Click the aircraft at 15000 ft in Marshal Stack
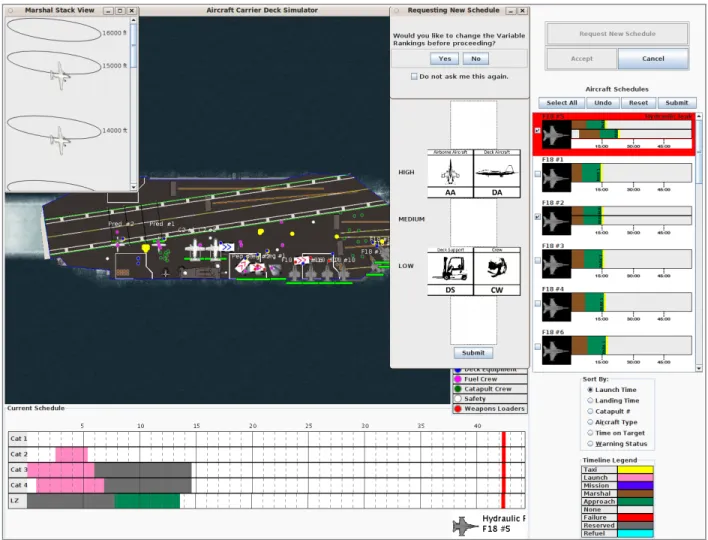This screenshot has width=708, height=540. [60, 76]
